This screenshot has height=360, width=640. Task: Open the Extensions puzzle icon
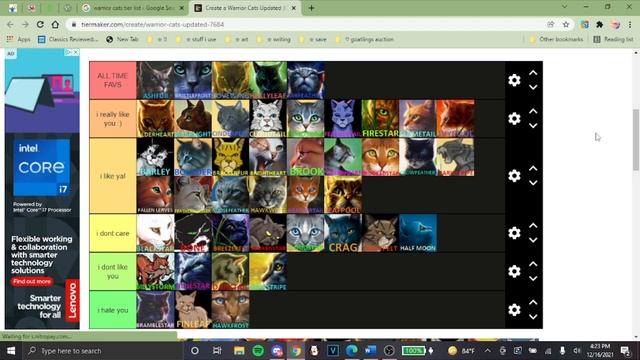600,24
